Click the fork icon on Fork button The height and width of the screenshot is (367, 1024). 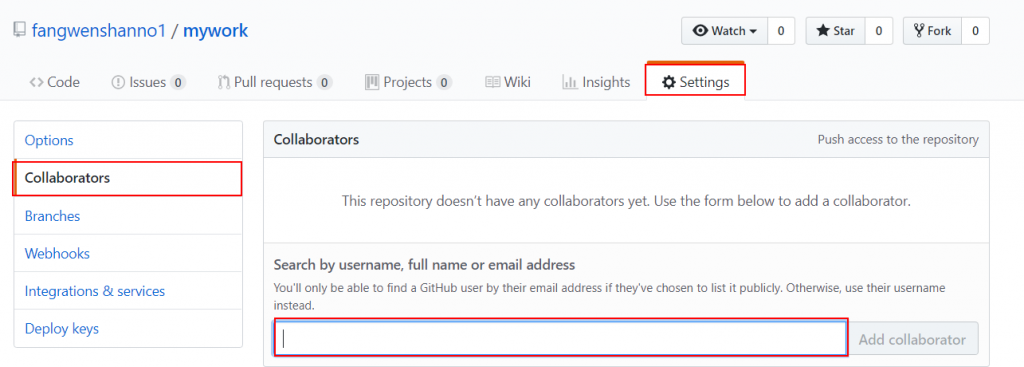[920, 31]
